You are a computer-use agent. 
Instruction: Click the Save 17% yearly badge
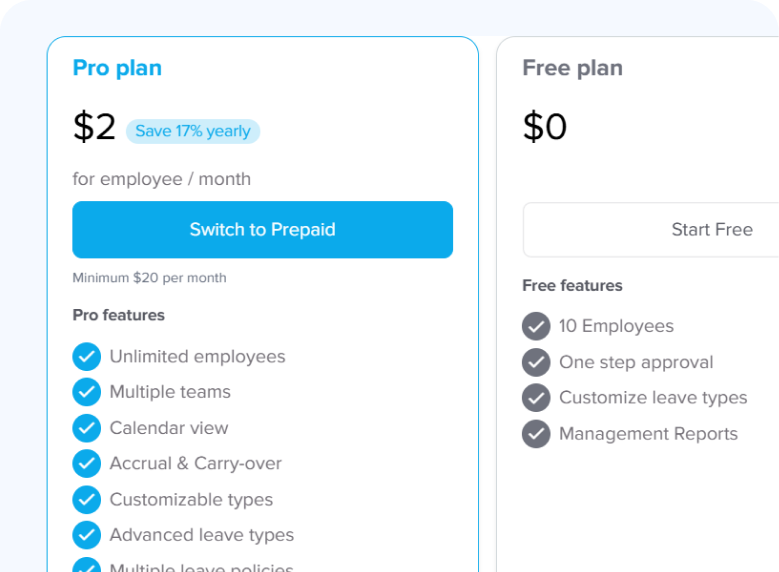pos(193,131)
